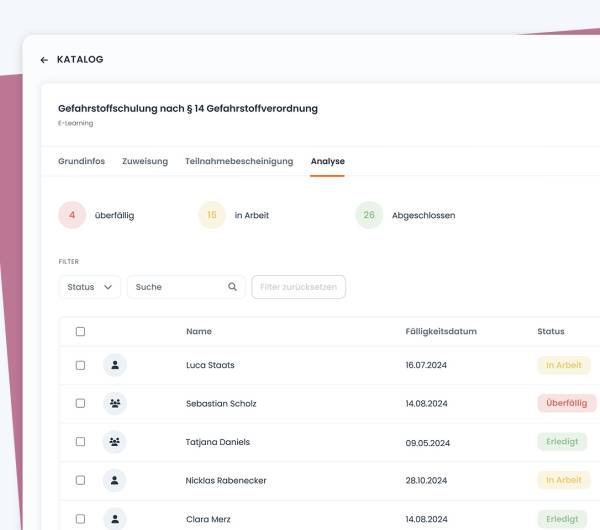Image resolution: width=600 pixels, height=530 pixels.
Task: Expand the Status filter dropdown
Action: coord(90,287)
